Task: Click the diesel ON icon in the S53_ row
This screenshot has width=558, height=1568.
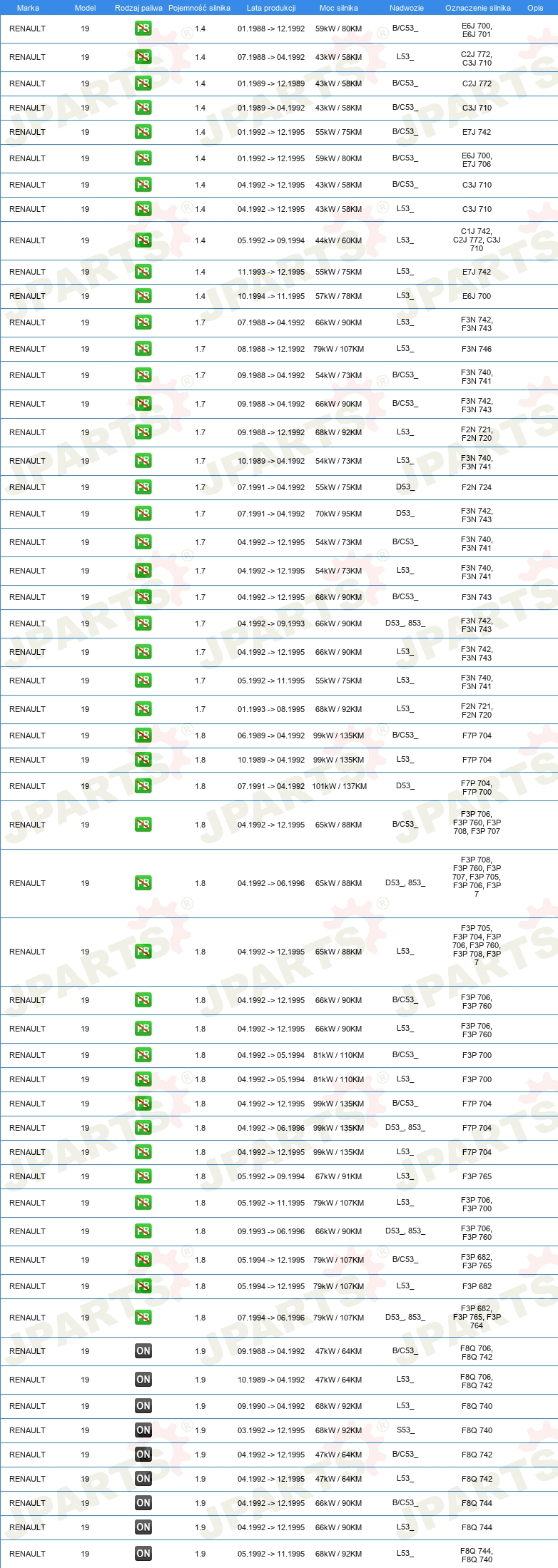Action: pos(143,1430)
